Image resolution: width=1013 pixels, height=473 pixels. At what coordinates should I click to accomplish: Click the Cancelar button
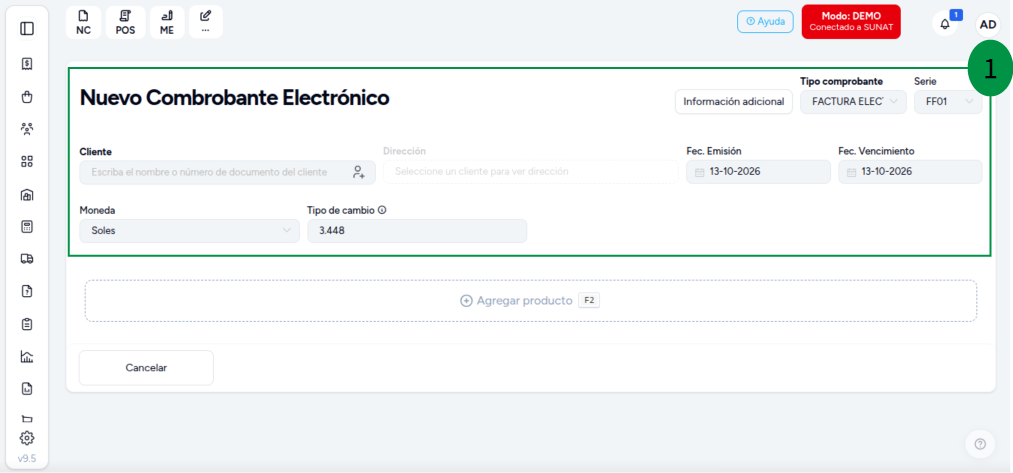(x=146, y=368)
